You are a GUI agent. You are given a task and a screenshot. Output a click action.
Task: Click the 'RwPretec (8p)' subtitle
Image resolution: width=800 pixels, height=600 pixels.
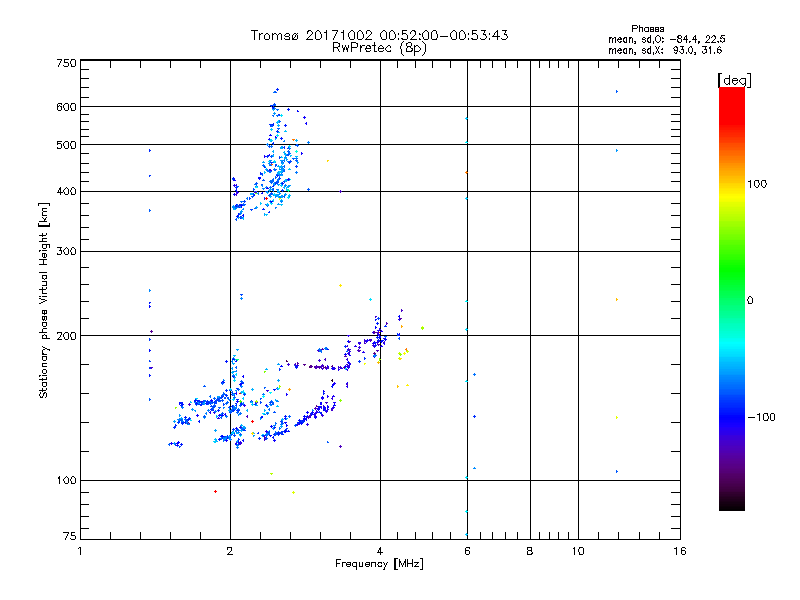tap(379, 48)
